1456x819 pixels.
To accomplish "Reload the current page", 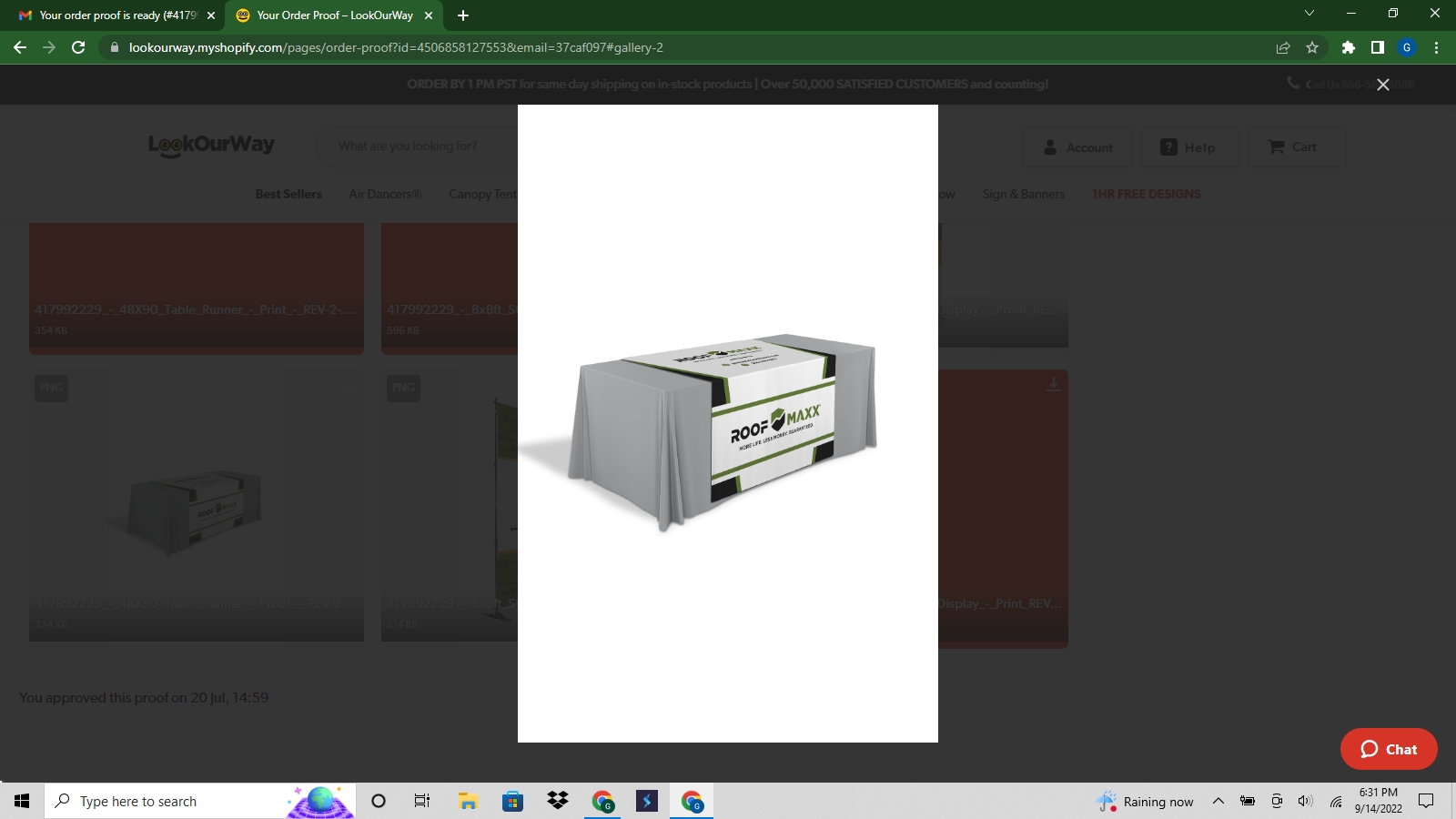I will tap(78, 47).
